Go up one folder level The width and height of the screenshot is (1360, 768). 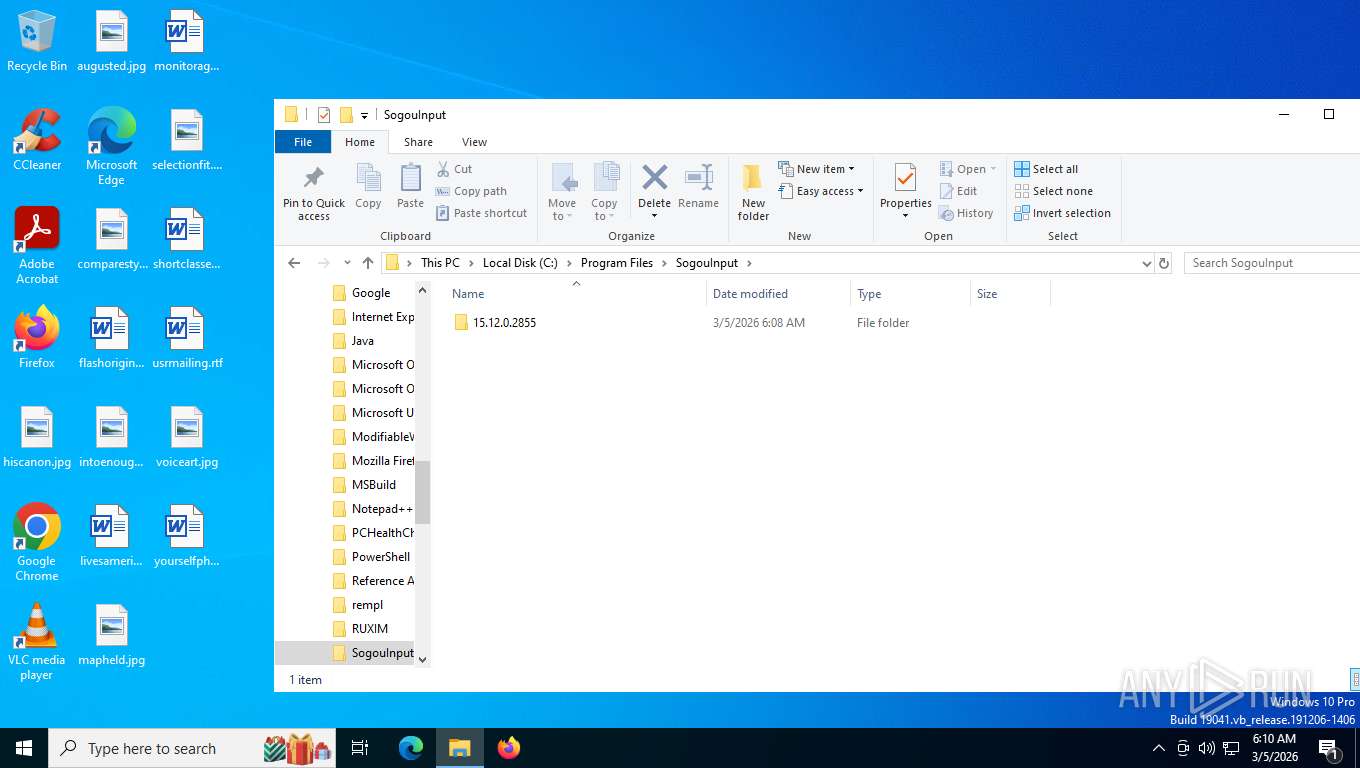368,263
